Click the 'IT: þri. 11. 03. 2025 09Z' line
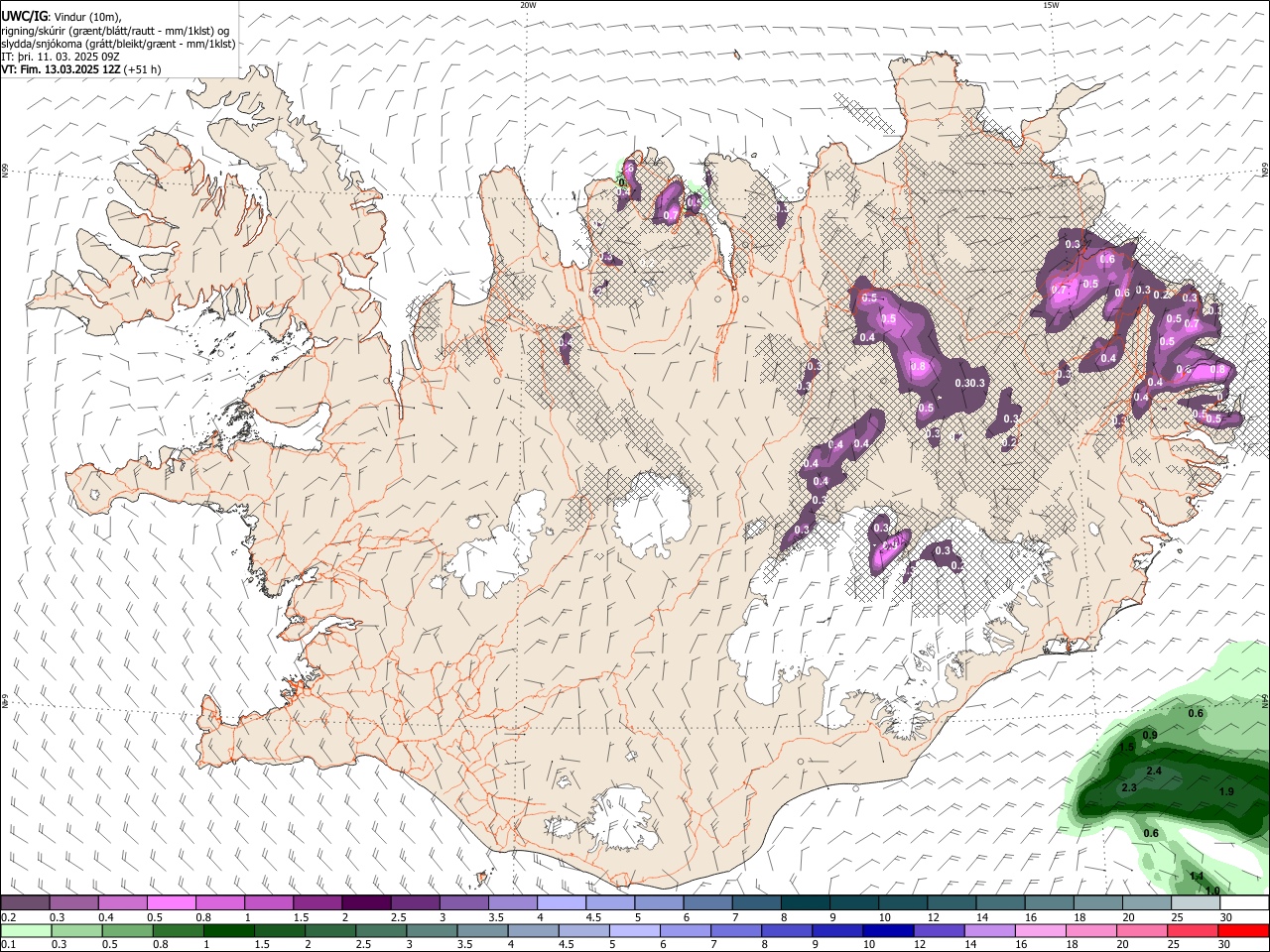Viewport: 1270px width, 952px height. pyautogui.click(x=63, y=58)
